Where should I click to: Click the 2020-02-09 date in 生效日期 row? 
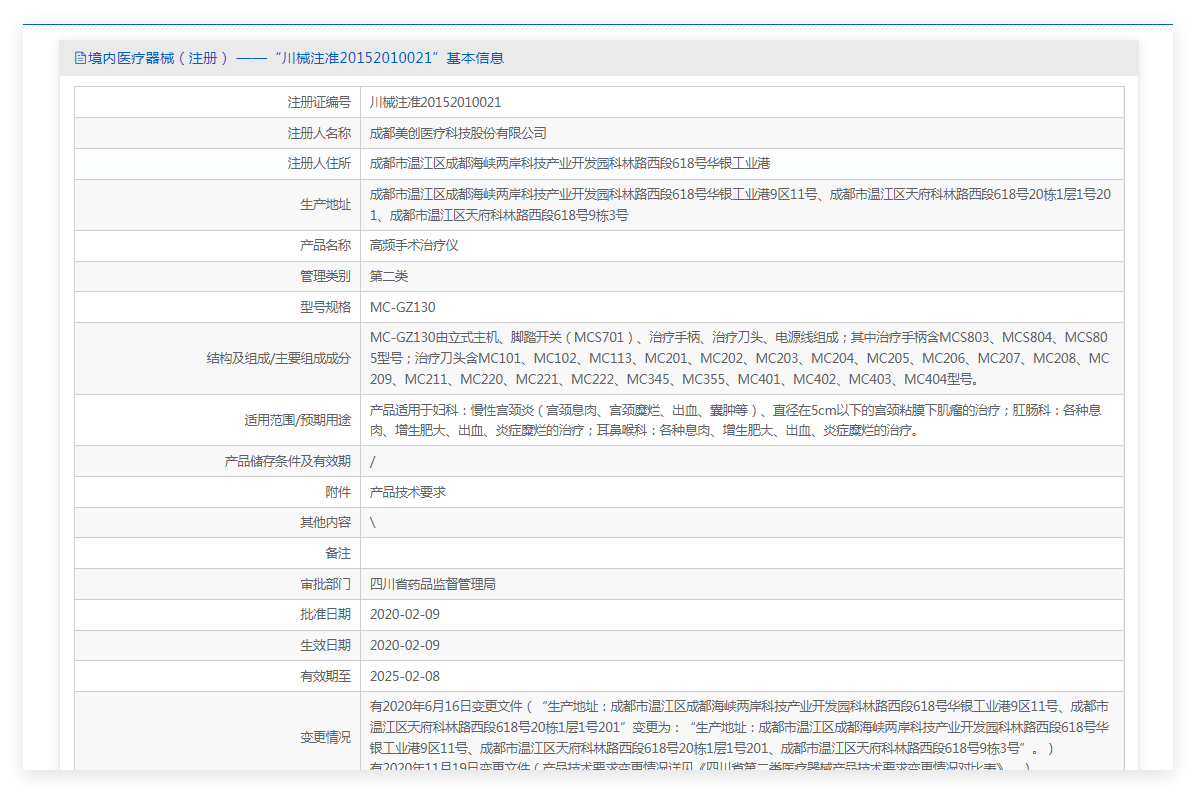[x=405, y=646]
